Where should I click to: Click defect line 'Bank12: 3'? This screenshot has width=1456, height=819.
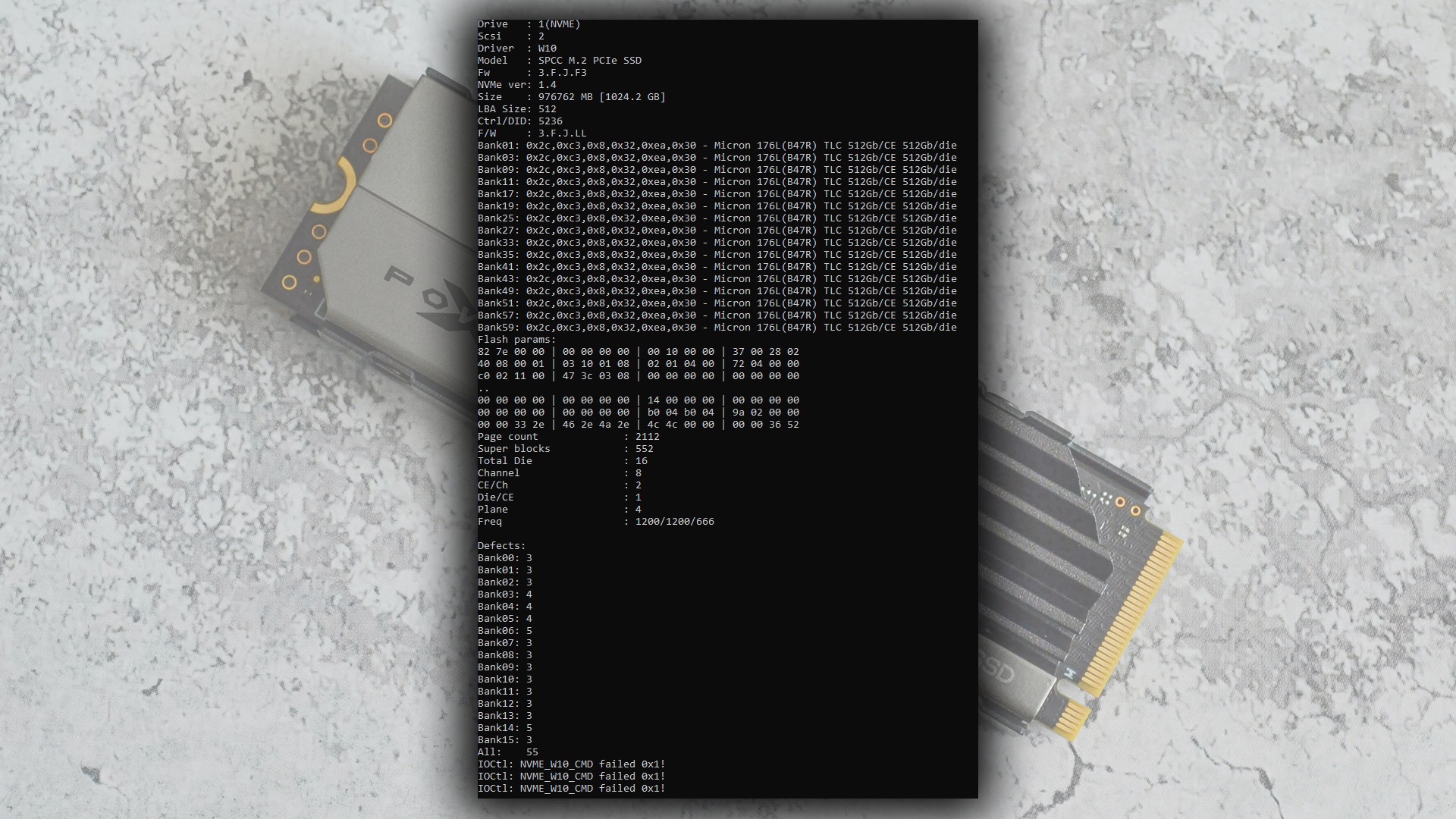(505, 704)
